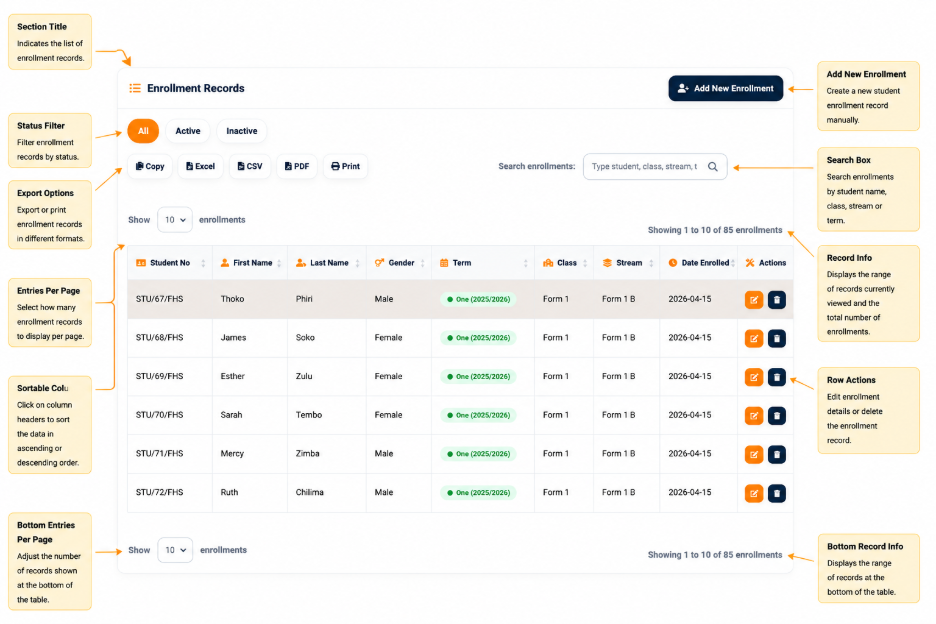Screen dimensions: 936x624
Task: Sort table by Student No column
Action: click(170, 263)
